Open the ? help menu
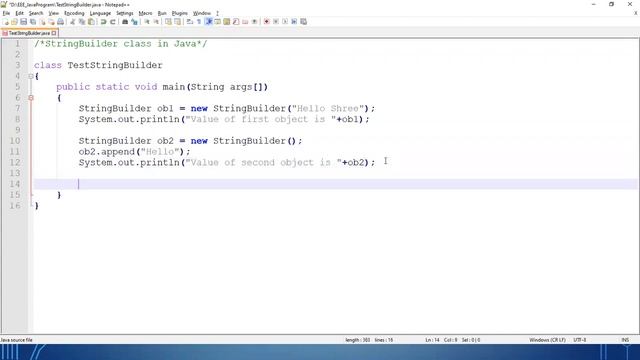This screenshot has height=360, width=640. coord(217,13)
